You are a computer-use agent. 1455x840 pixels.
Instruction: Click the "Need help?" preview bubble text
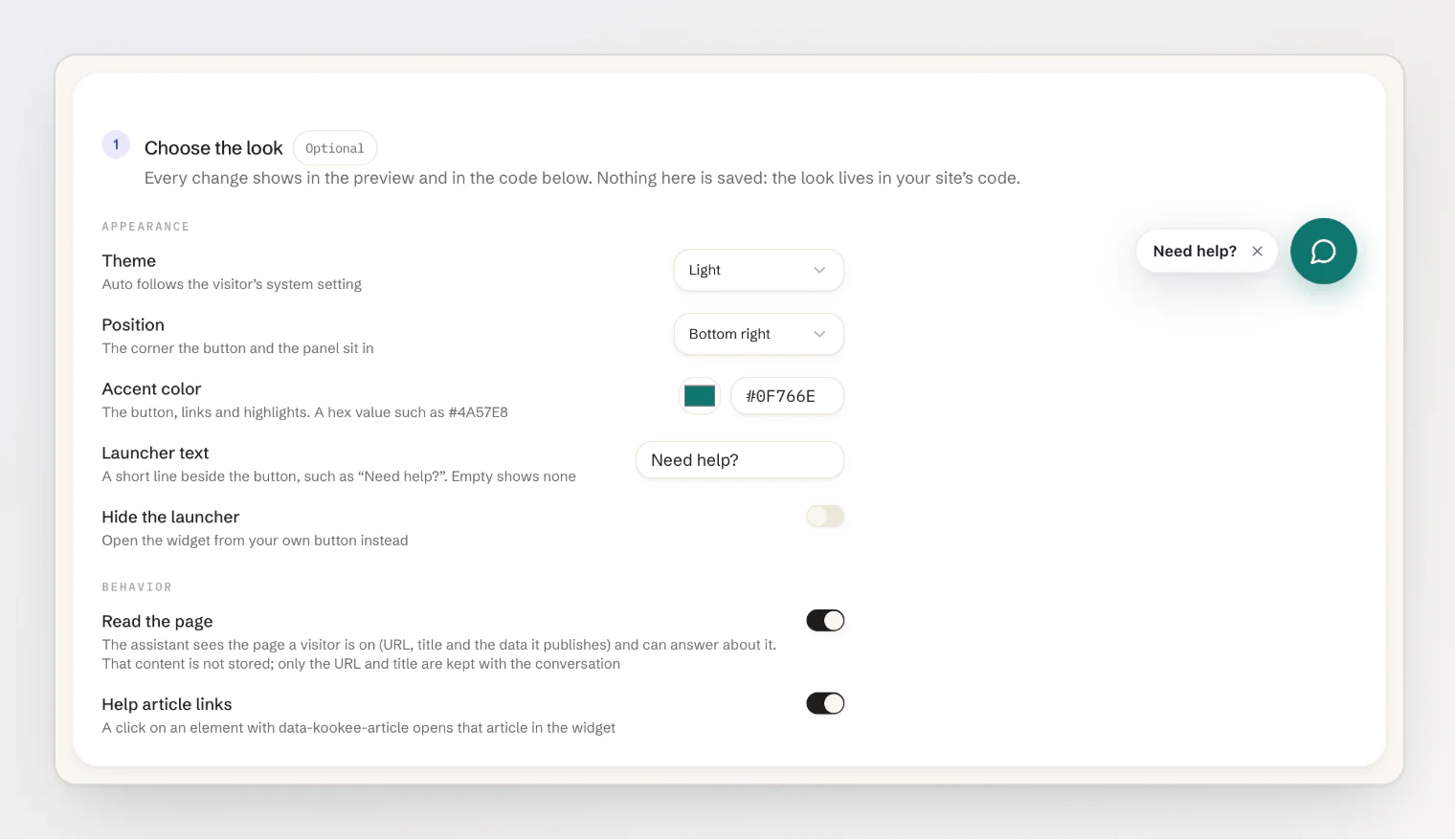pos(1195,251)
